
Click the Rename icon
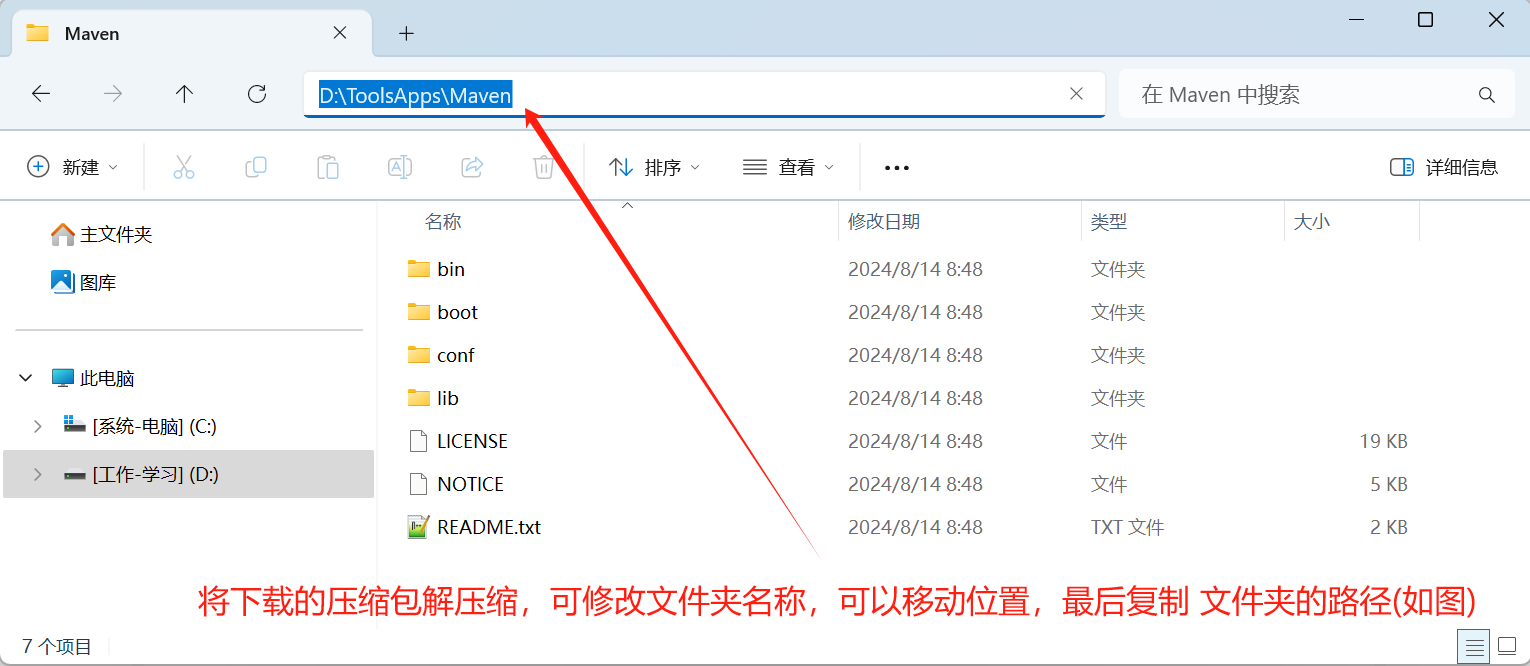pyautogui.click(x=400, y=167)
